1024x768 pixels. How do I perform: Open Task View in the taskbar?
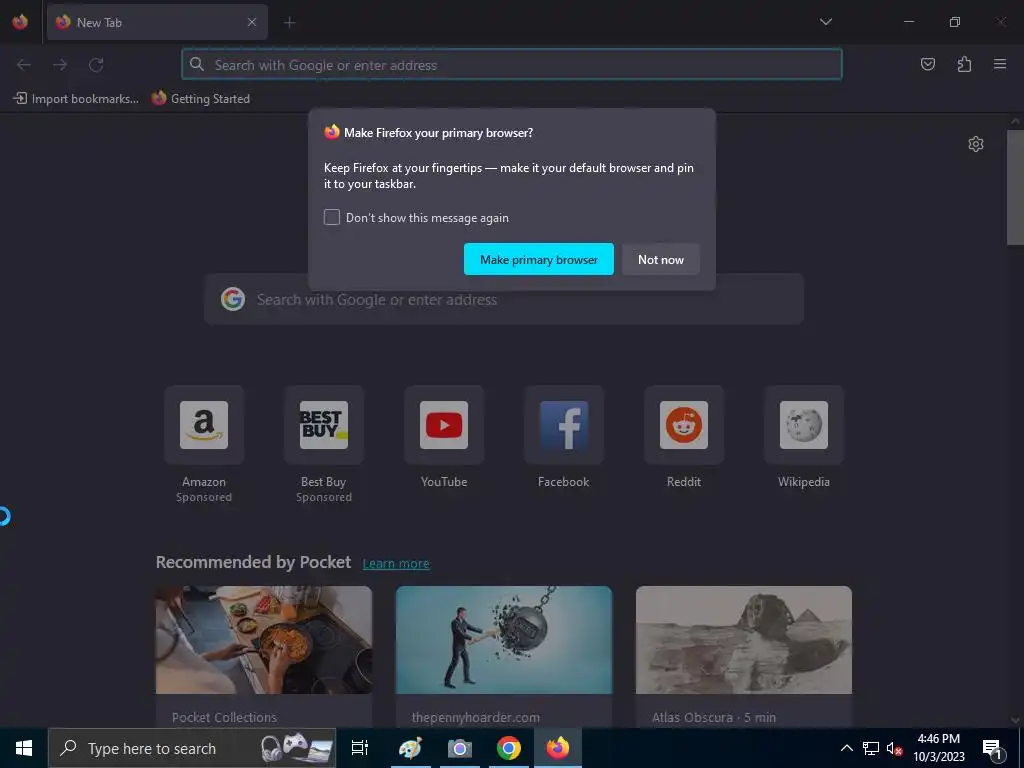click(359, 748)
